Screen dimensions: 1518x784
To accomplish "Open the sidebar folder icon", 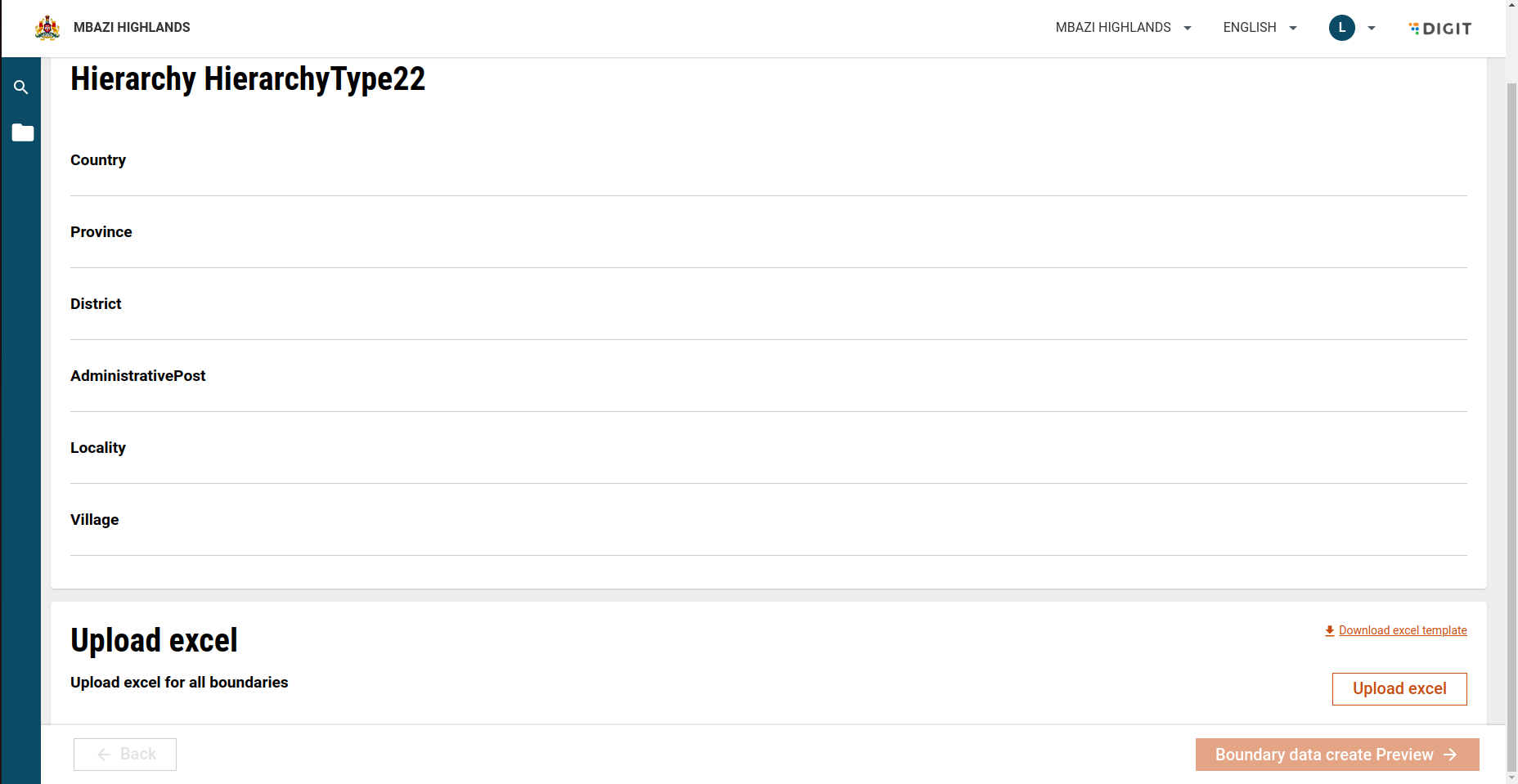I will pyautogui.click(x=23, y=132).
